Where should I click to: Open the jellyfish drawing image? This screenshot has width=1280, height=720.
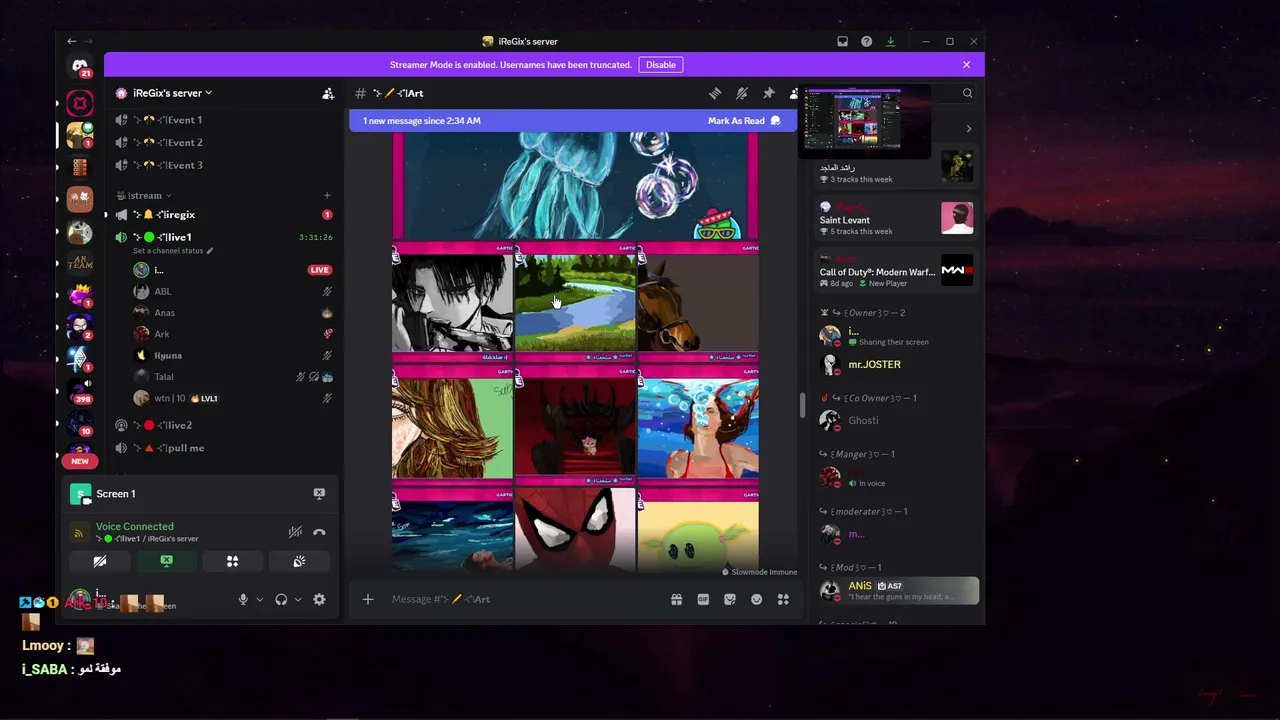point(575,186)
